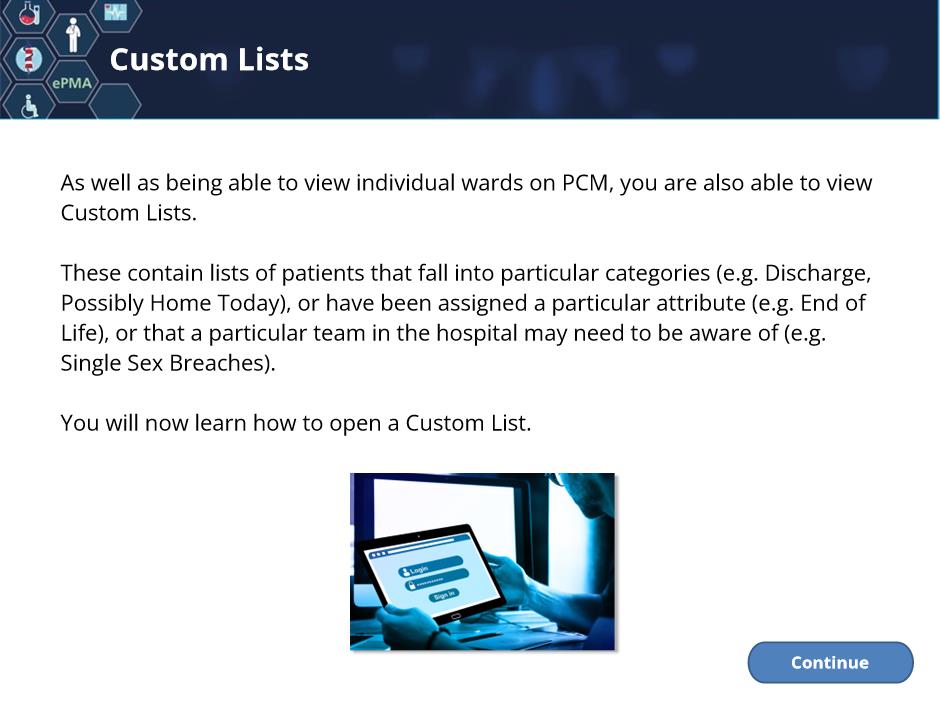Click the empty hexagon beside ePMA
940x705 pixels.
(115, 101)
